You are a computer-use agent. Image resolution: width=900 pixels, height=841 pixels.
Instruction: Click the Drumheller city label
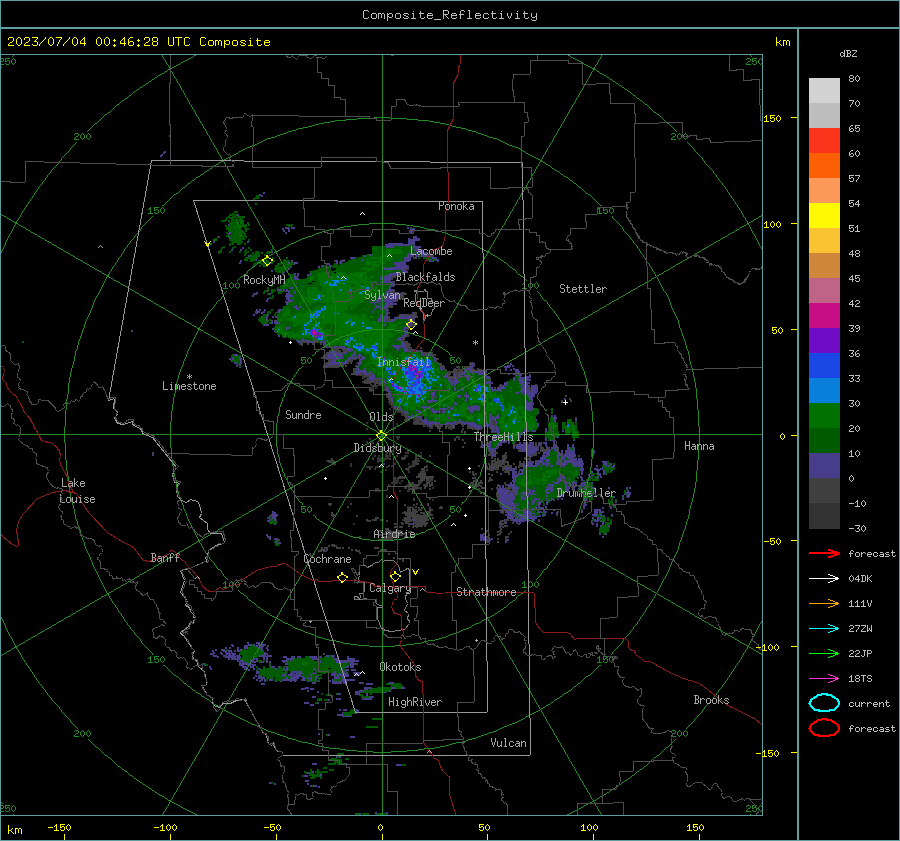coord(586,493)
